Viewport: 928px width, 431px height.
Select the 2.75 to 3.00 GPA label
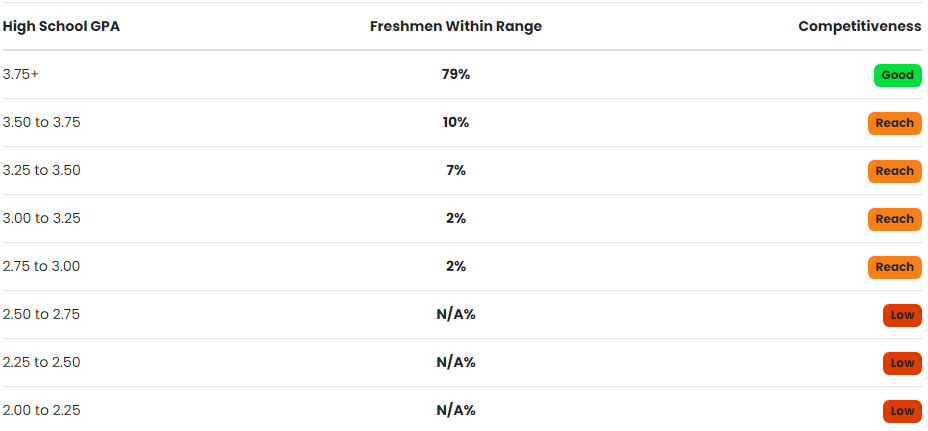click(41, 266)
